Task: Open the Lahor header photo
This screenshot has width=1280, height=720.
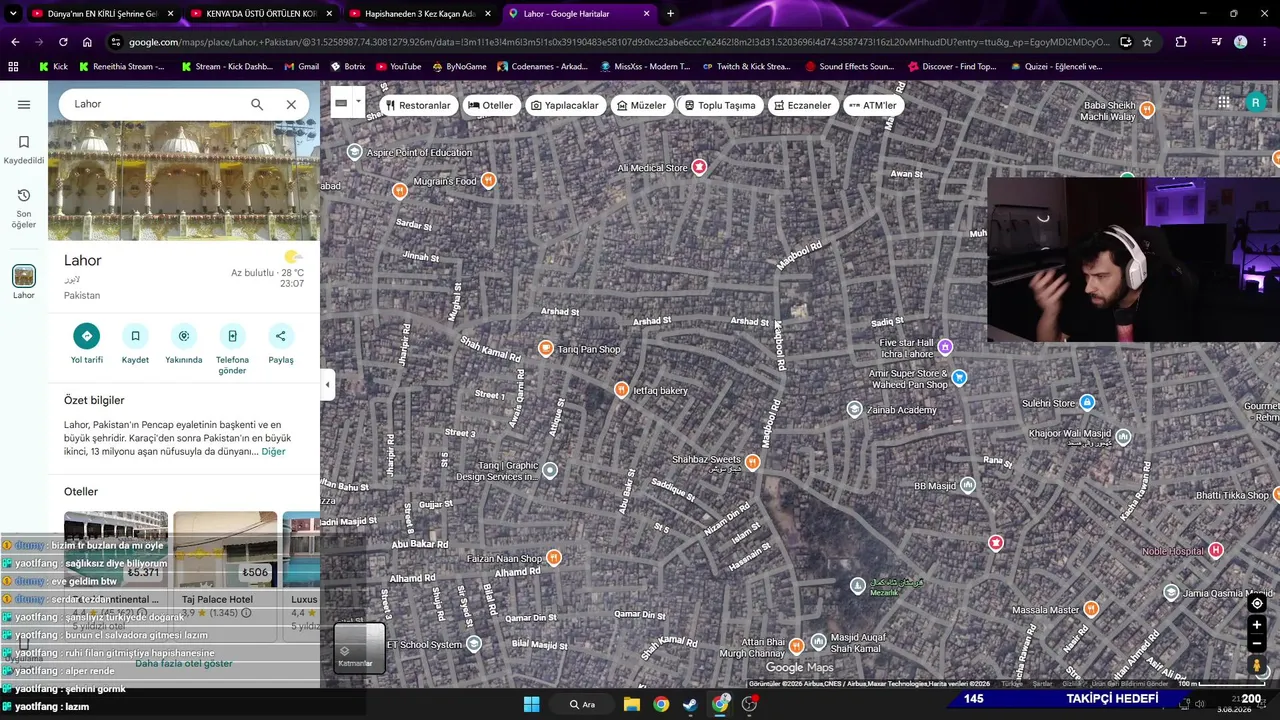Action: pos(184,181)
